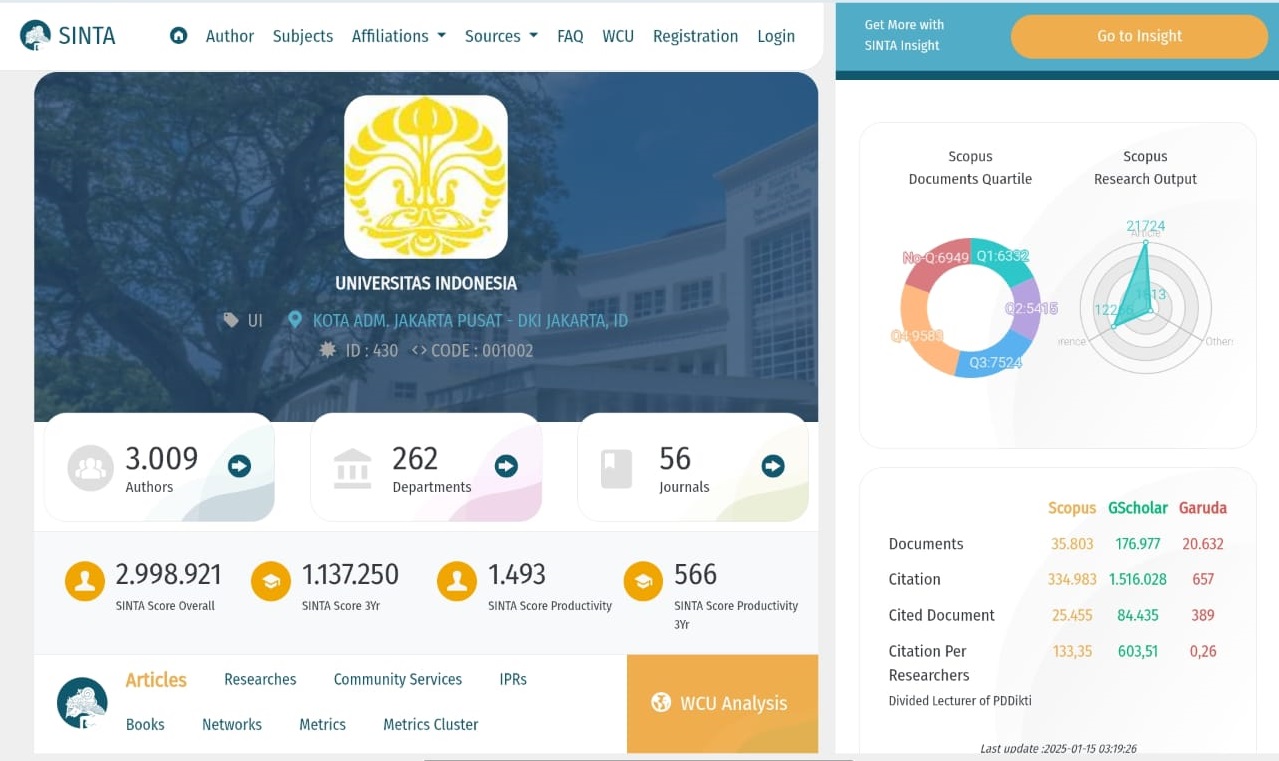Click the Scopus column header
1279x761 pixels.
pyautogui.click(x=1072, y=508)
